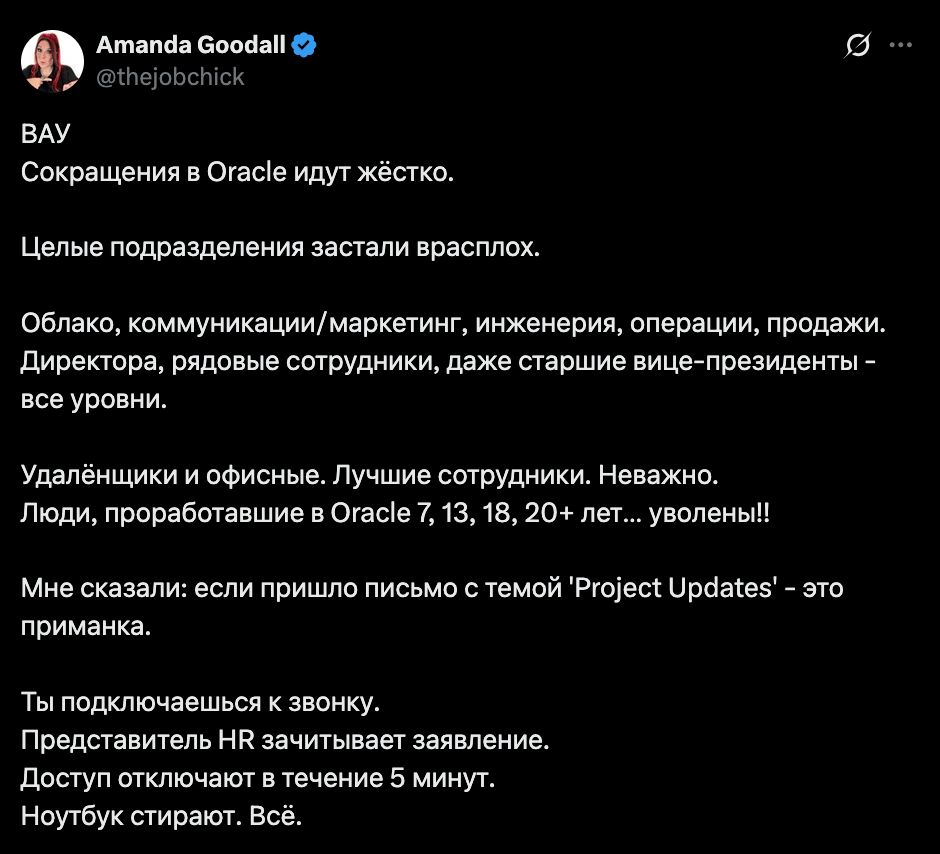Open the Grok slashed-circle icon

point(857,46)
